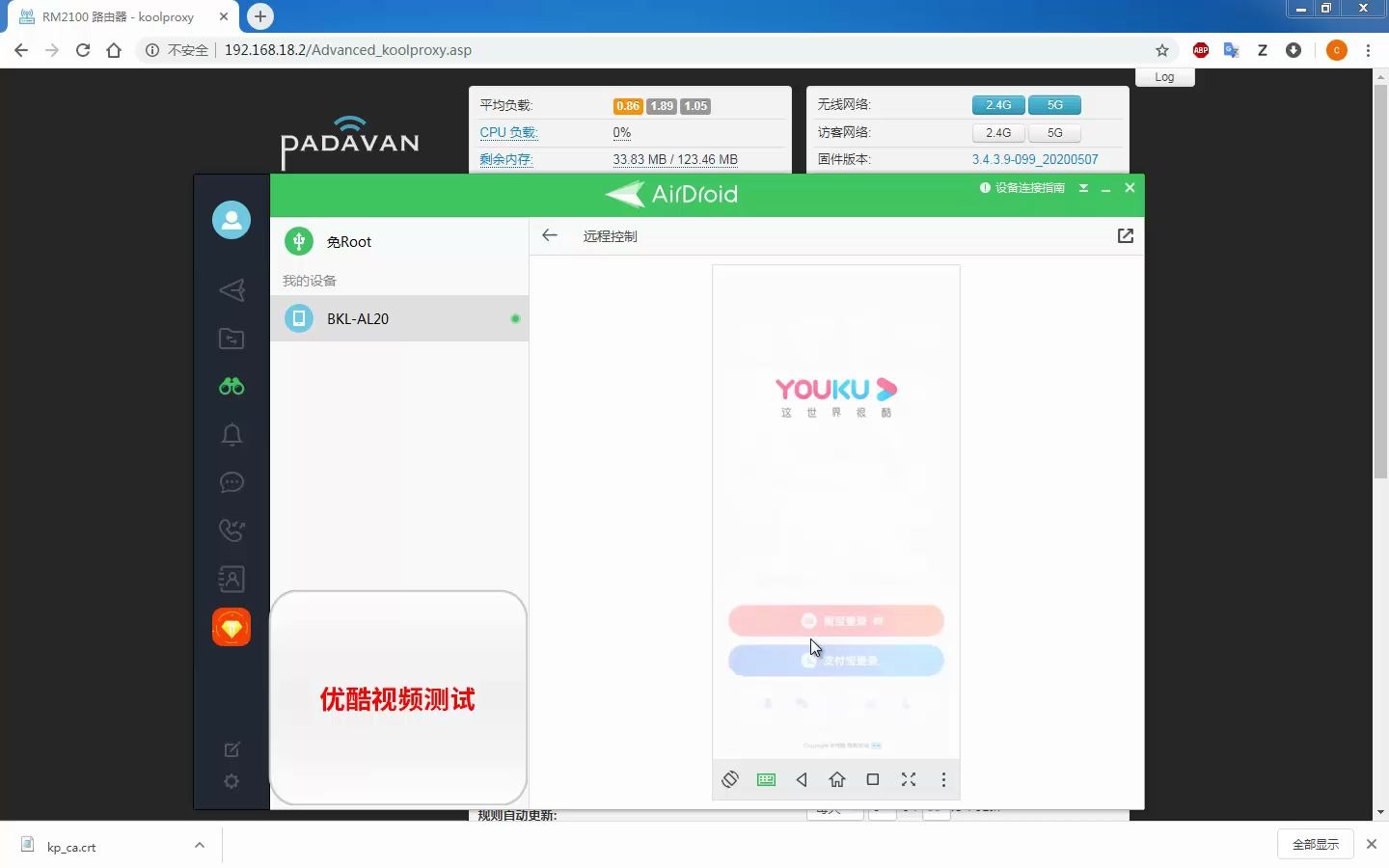The image size is (1389, 868).
Task: Open AirDroid settings gear icon
Action: [x=231, y=781]
